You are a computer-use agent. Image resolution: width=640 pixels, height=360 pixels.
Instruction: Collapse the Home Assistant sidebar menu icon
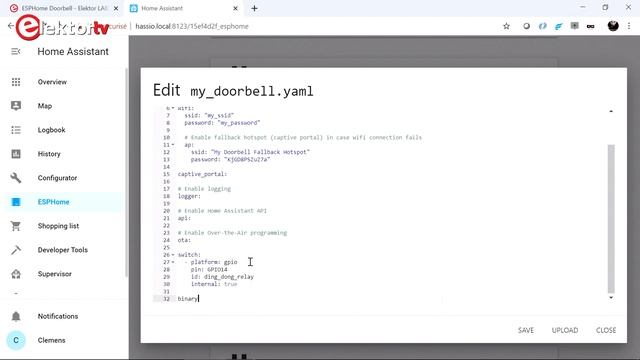click(16, 51)
